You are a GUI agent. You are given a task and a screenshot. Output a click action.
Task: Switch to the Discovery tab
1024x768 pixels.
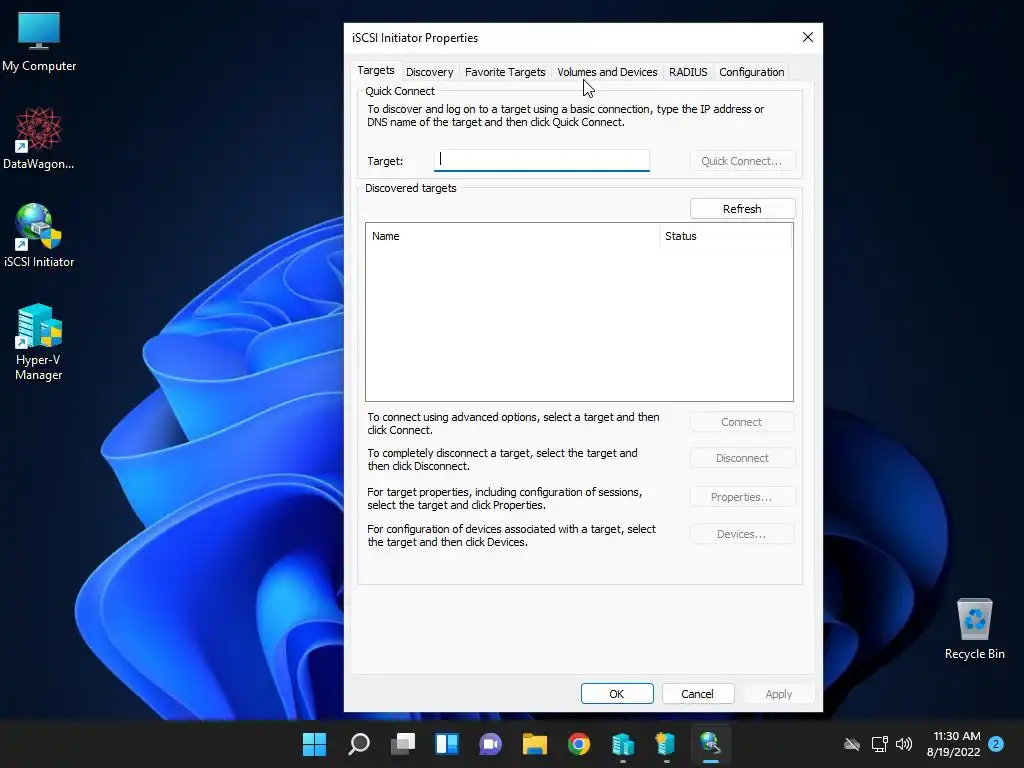(x=429, y=72)
